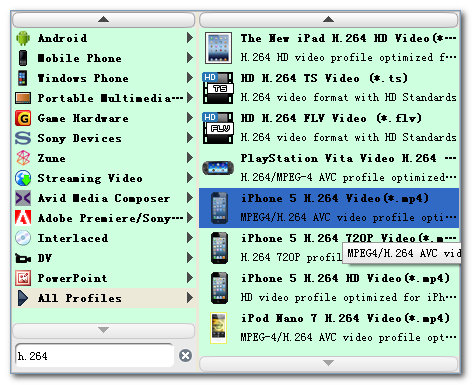472x385 pixels.
Task: Click the iPhone 5 720P phone icon
Action: coord(219,248)
